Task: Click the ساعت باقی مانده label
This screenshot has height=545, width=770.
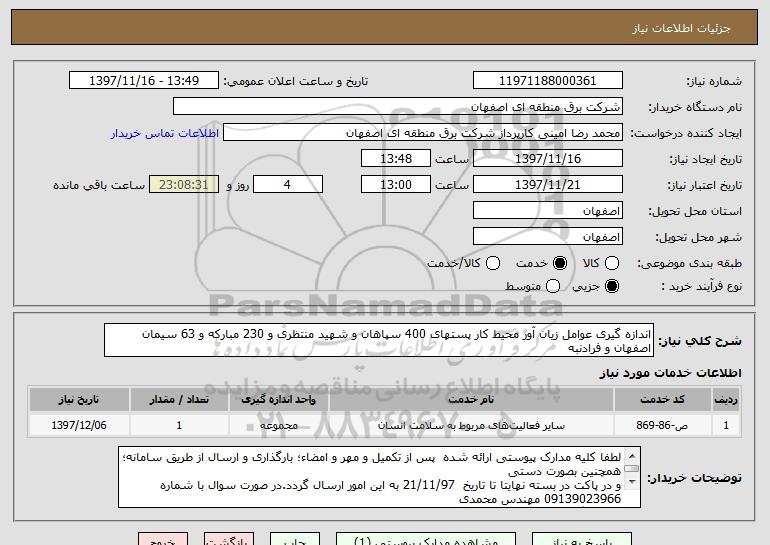Action: [x=99, y=185]
